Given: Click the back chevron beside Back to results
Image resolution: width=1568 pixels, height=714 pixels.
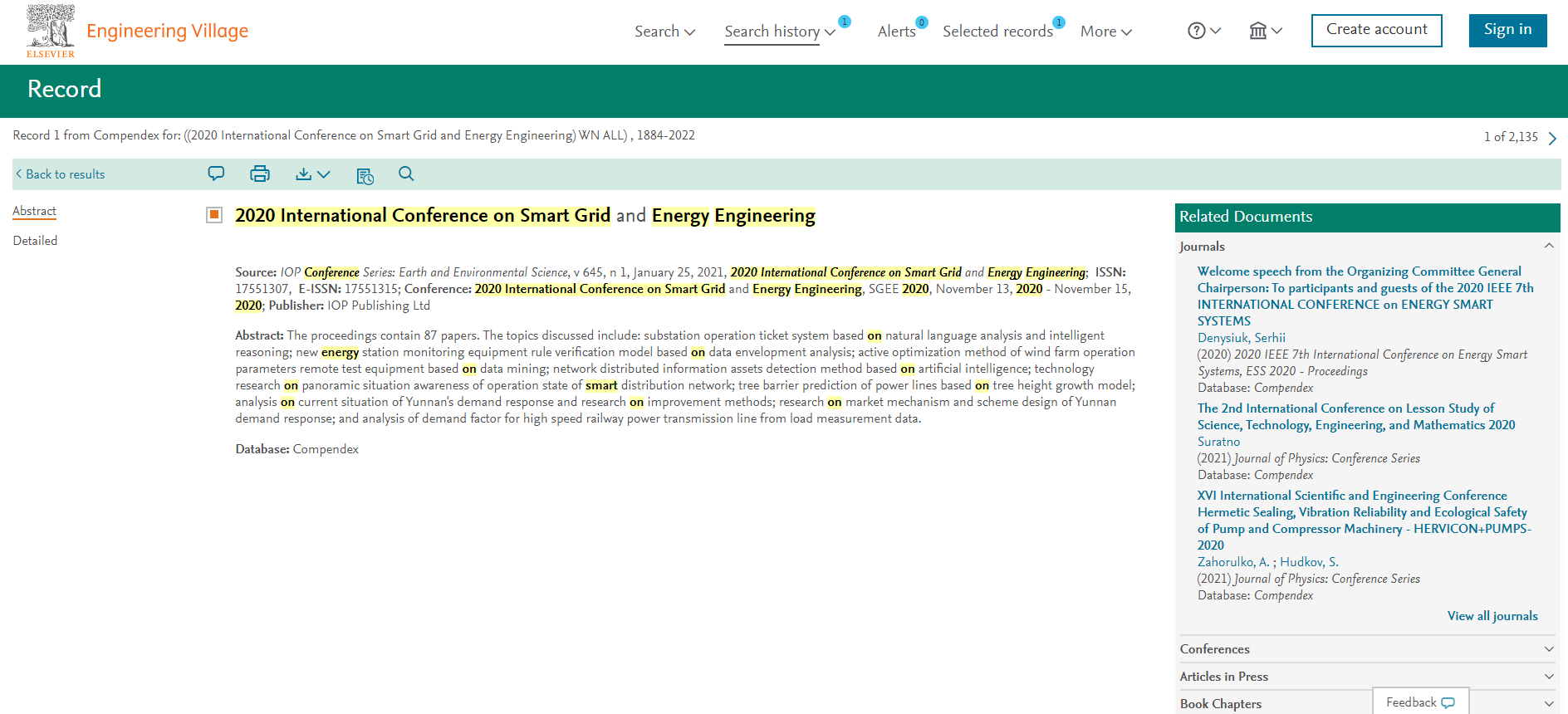Looking at the screenshot, I should (x=19, y=174).
